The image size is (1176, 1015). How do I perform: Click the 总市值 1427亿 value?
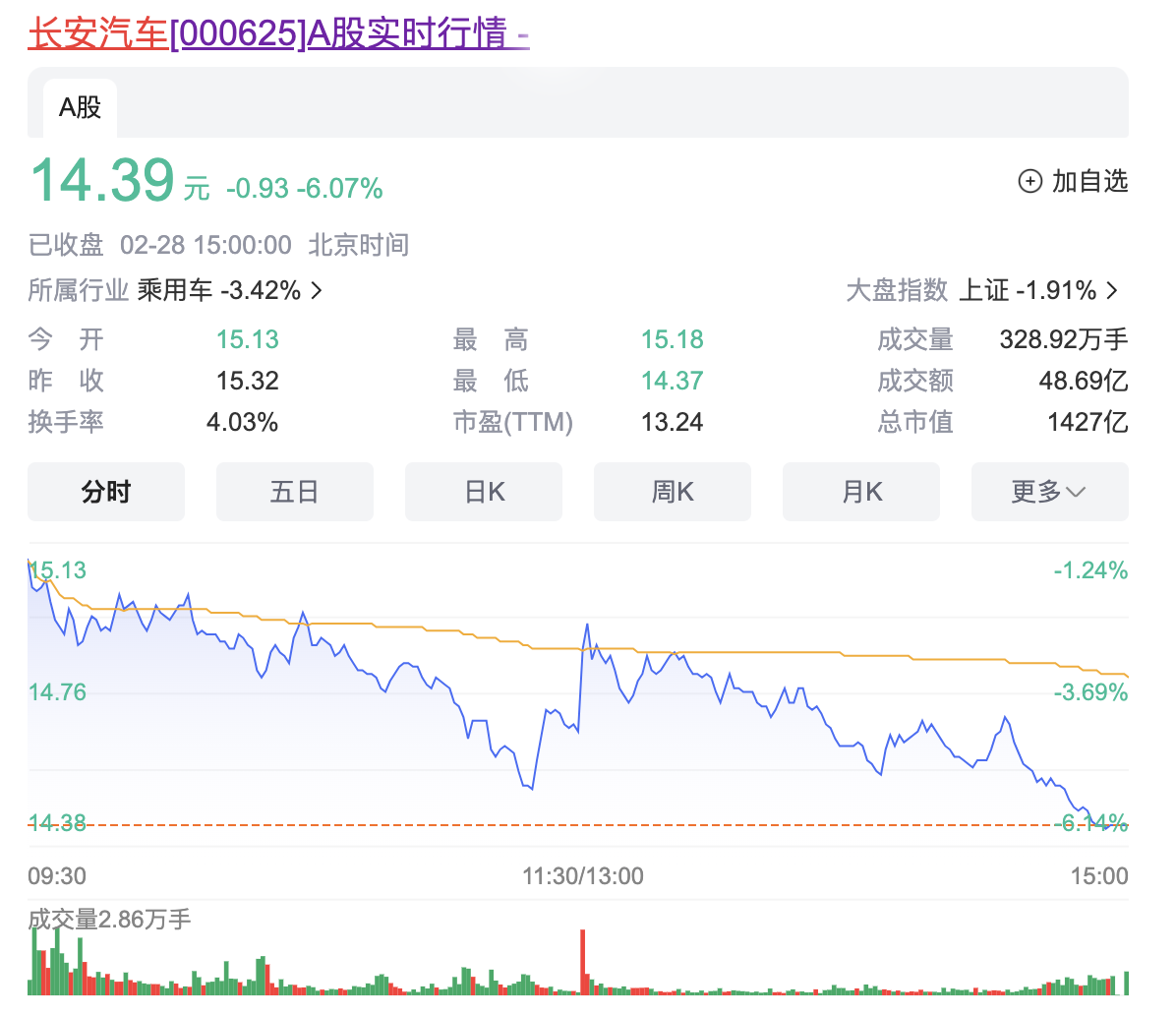pos(1088,422)
